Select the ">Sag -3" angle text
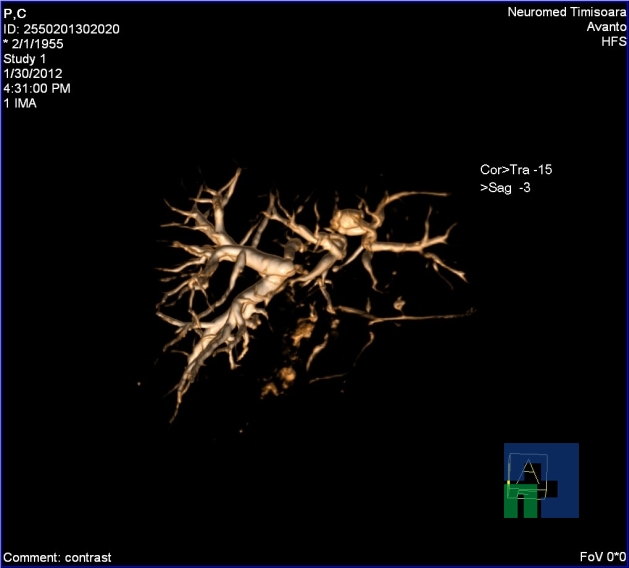 (x=505, y=187)
